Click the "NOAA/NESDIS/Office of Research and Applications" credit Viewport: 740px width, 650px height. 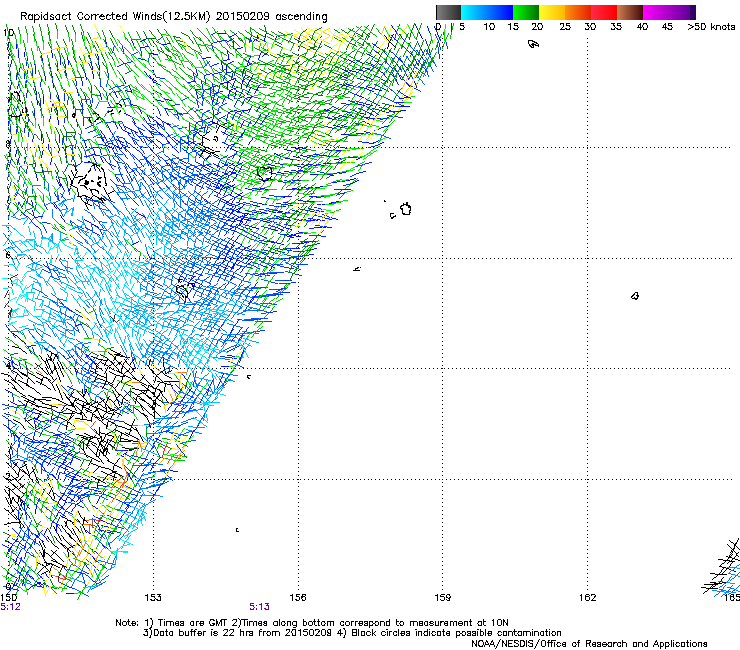click(589, 644)
